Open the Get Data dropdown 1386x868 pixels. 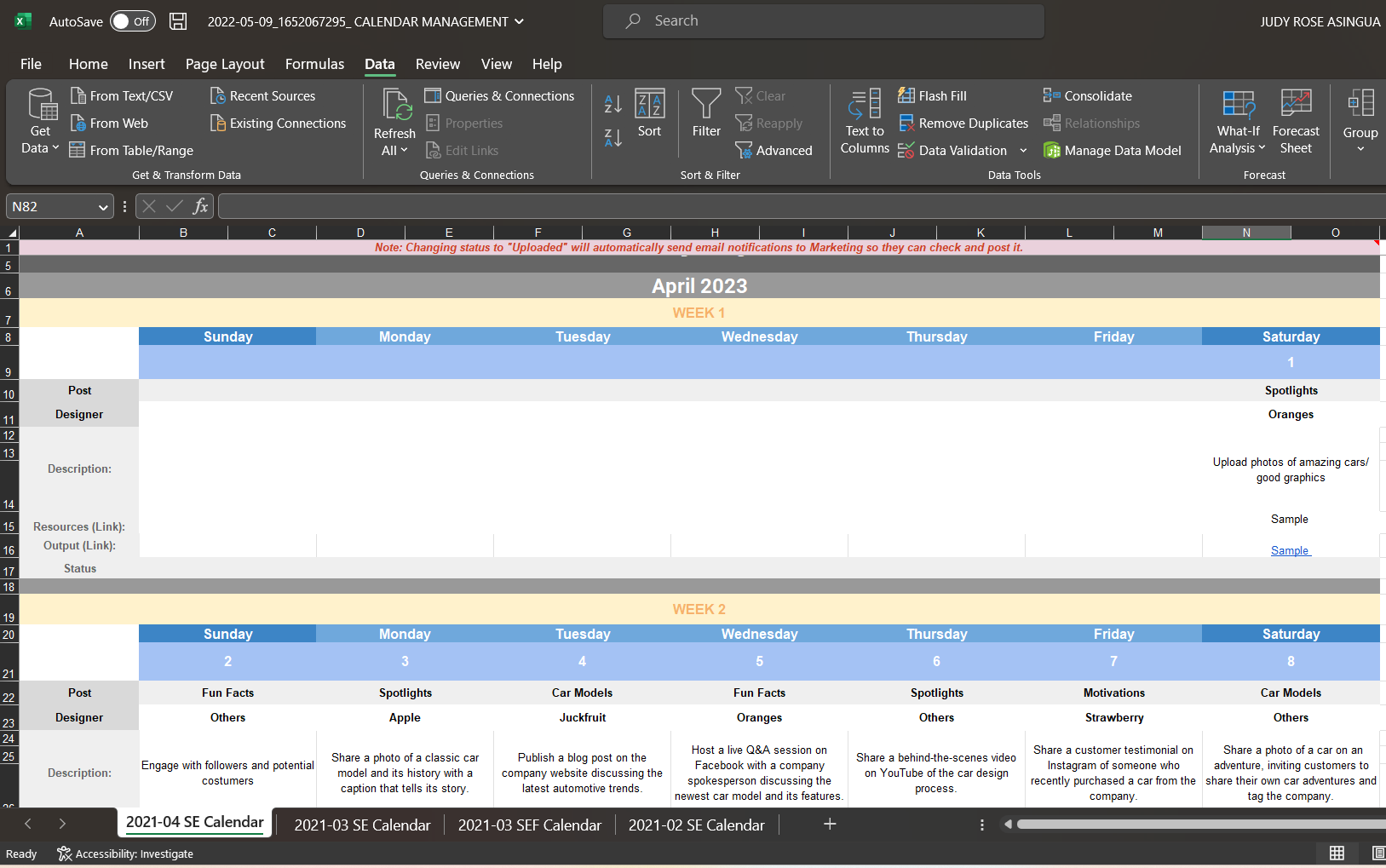(40, 122)
